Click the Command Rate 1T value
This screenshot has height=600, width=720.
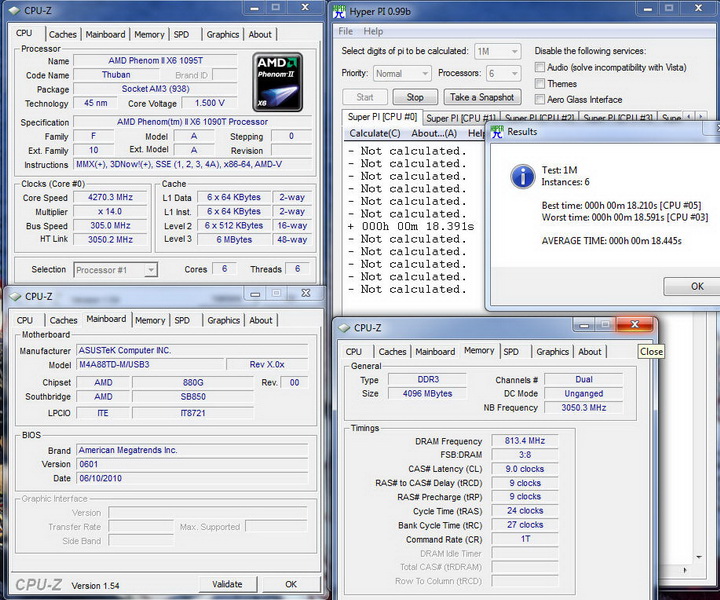(x=525, y=539)
